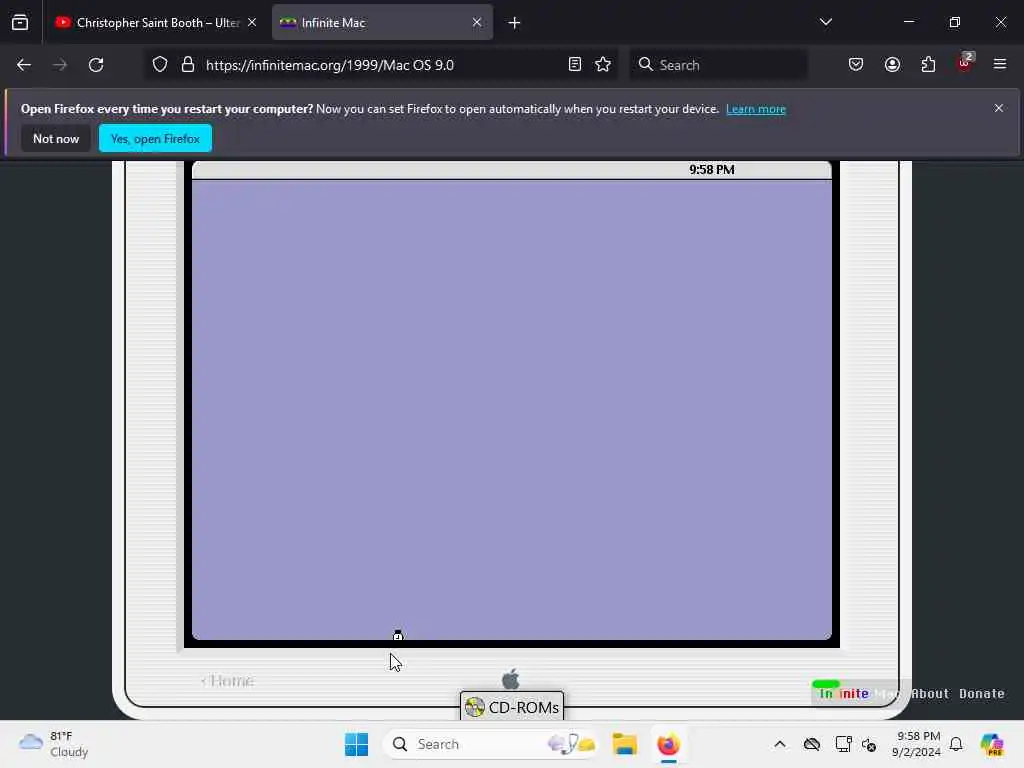1024x768 pixels.
Task: Open tracking protection shield icon
Action: pyautogui.click(x=160, y=65)
